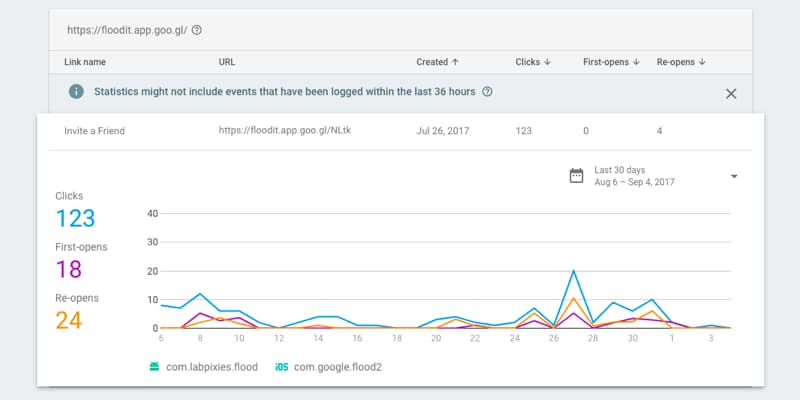The height and width of the screenshot is (400, 800).
Task: Click the down arrow beside Re-opens header
Action: point(702,62)
